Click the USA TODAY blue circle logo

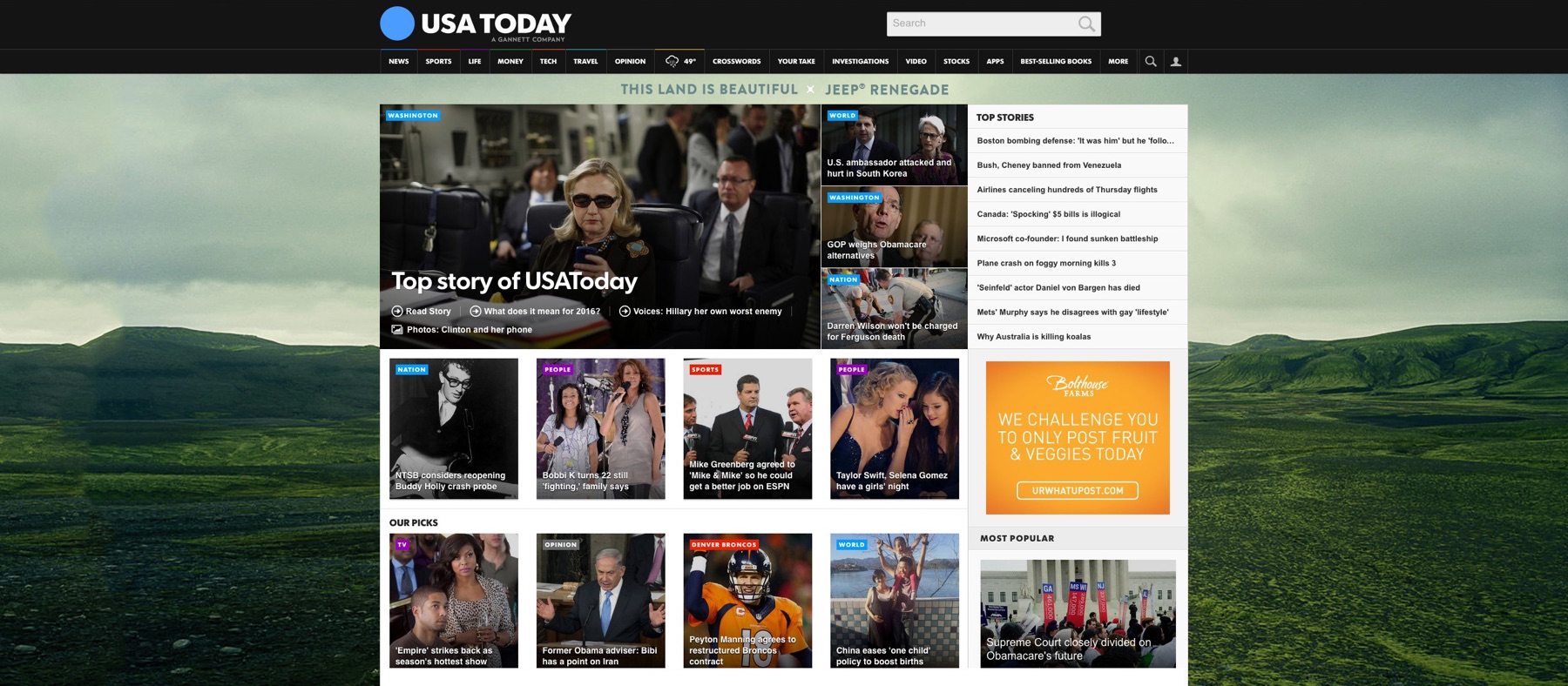click(397, 24)
